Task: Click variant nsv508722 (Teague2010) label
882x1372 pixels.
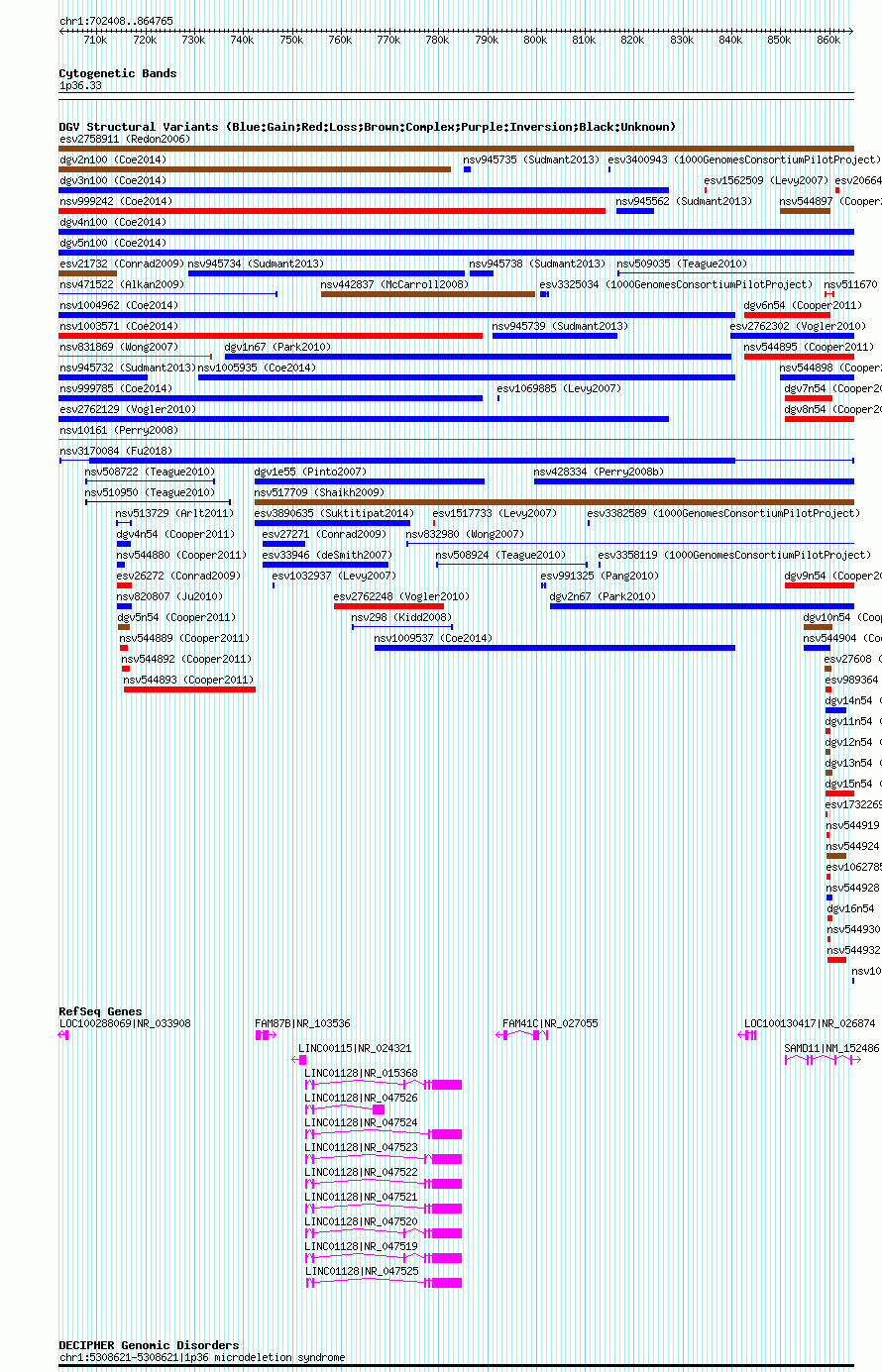Action: tap(150, 473)
